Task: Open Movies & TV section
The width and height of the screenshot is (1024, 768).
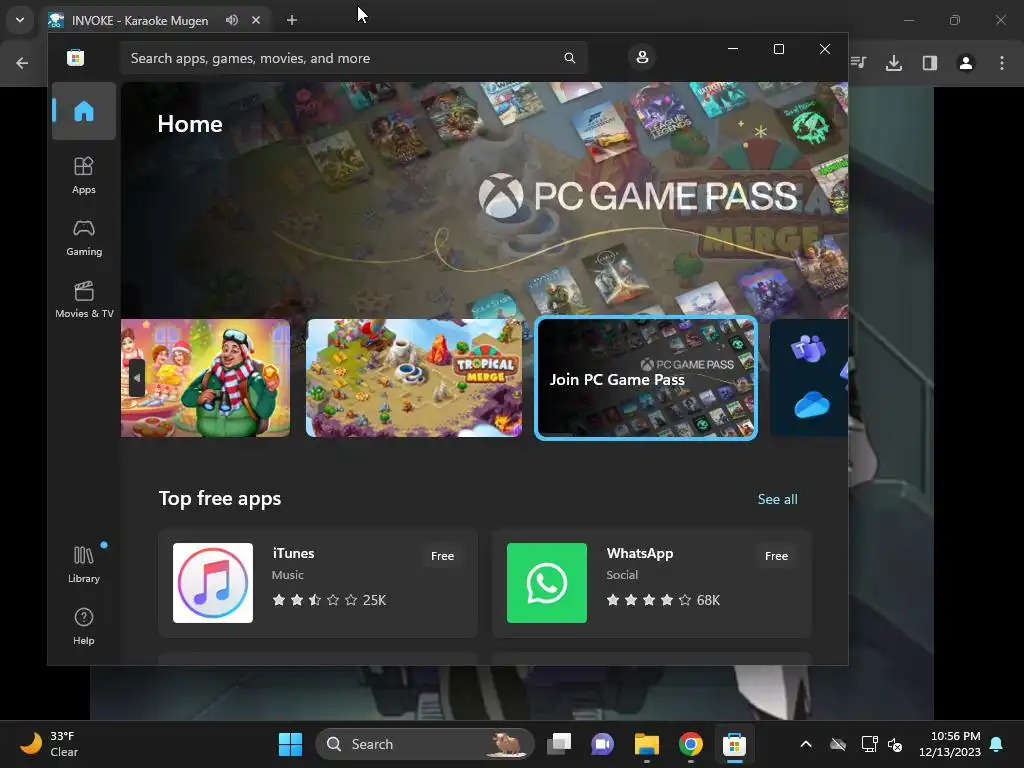Action: click(84, 300)
